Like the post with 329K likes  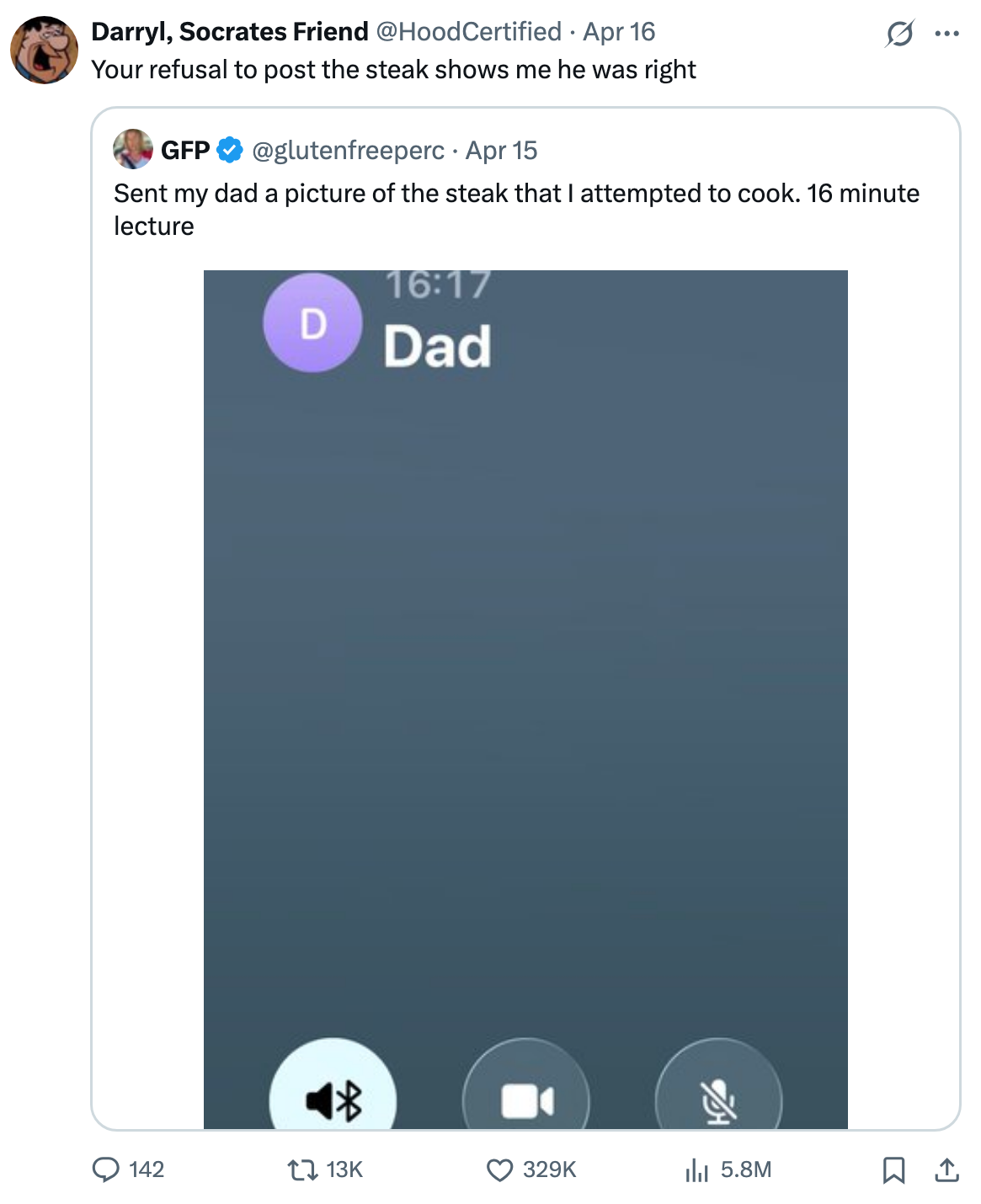click(x=500, y=1169)
